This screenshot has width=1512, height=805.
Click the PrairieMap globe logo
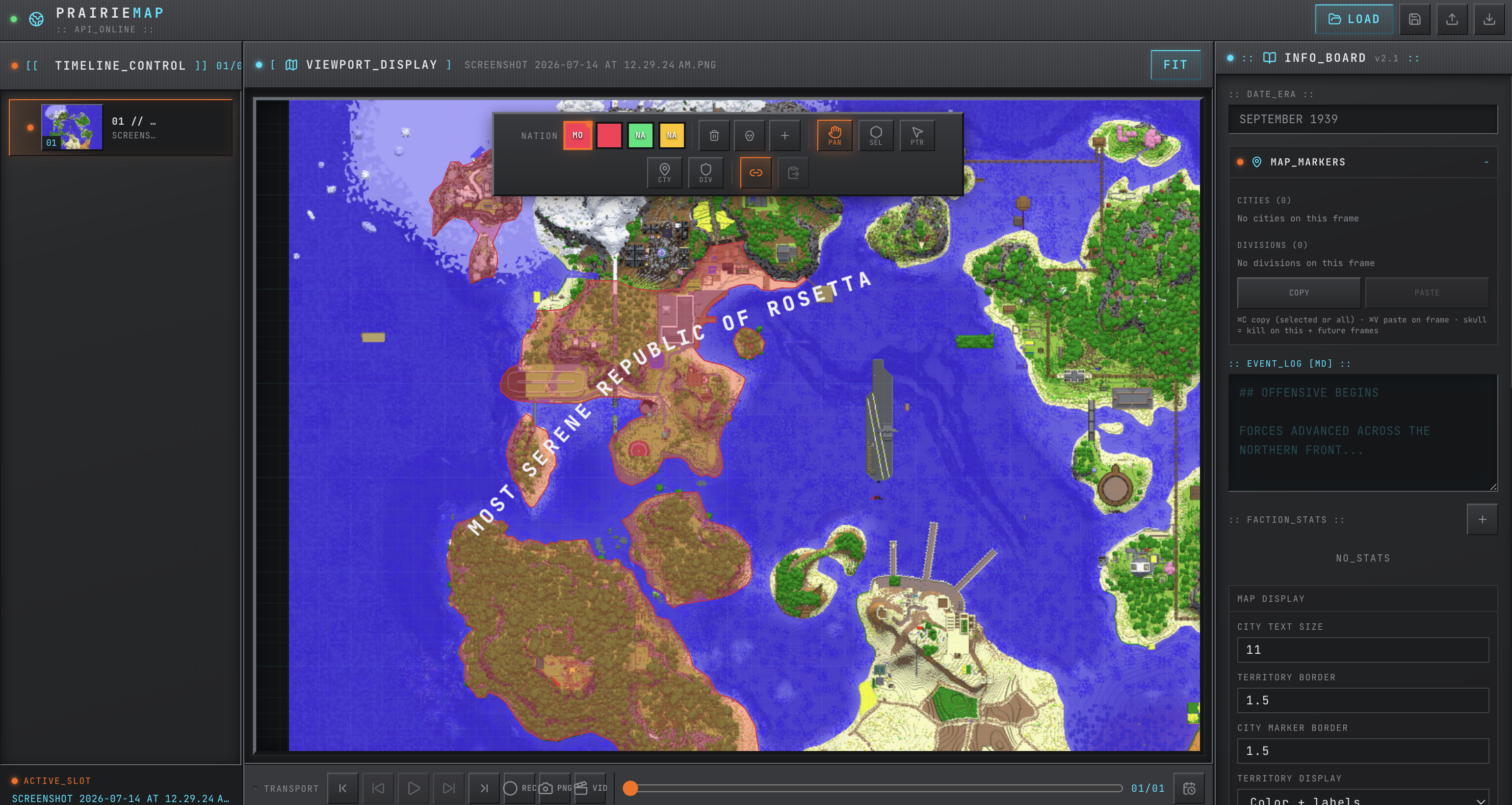point(36,19)
